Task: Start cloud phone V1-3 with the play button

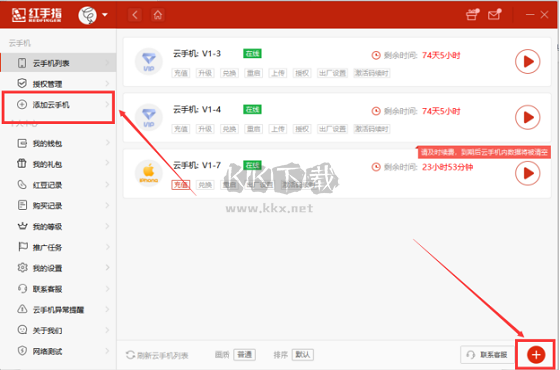Action: point(528,62)
